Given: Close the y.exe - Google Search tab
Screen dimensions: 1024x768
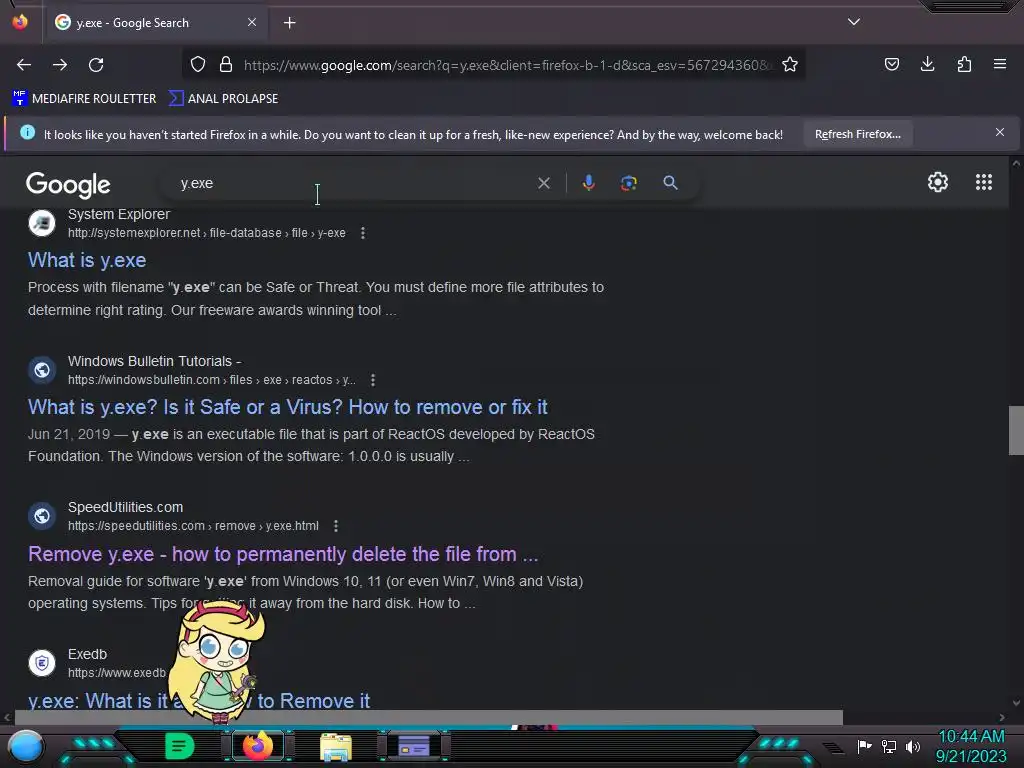Looking at the screenshot, I should (x=252, y=22).
